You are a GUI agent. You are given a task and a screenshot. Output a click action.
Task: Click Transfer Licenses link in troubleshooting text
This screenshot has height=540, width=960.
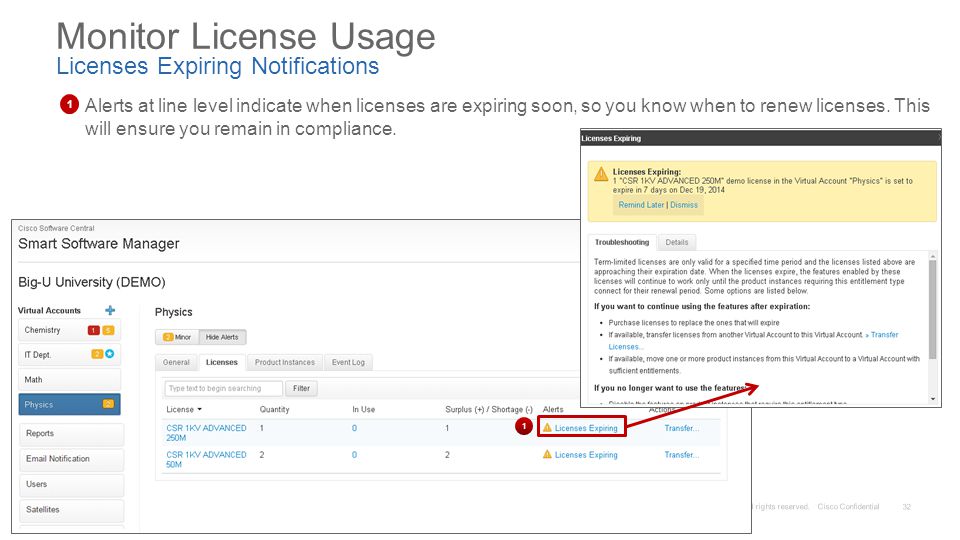884,335
